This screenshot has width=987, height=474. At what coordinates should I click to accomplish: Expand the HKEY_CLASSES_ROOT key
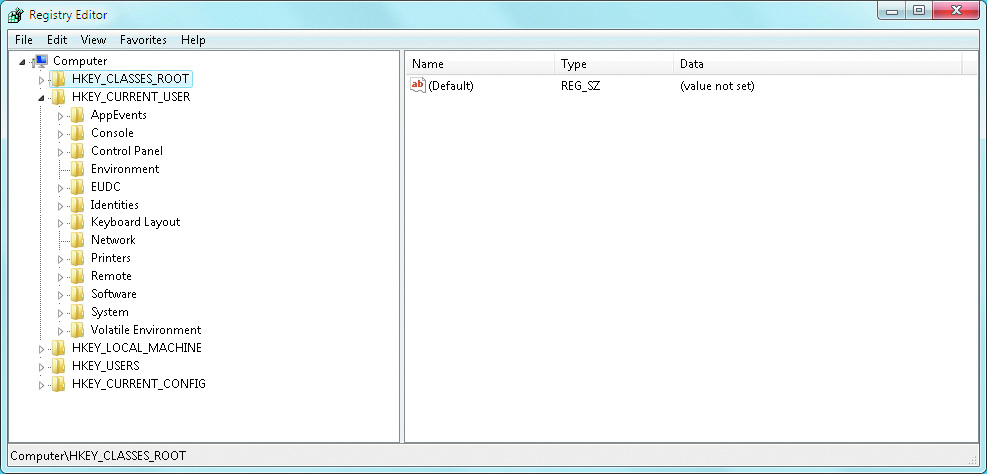pos(42,80)
